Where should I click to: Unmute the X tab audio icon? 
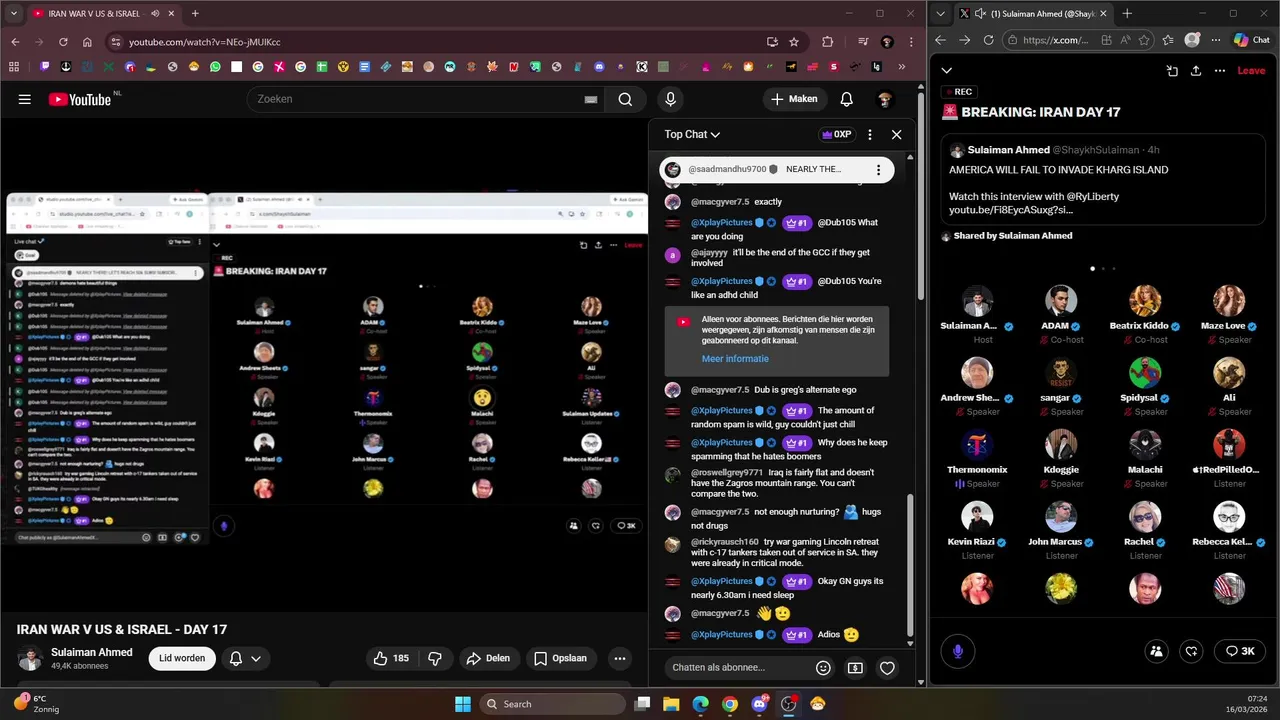pos(979,14)
